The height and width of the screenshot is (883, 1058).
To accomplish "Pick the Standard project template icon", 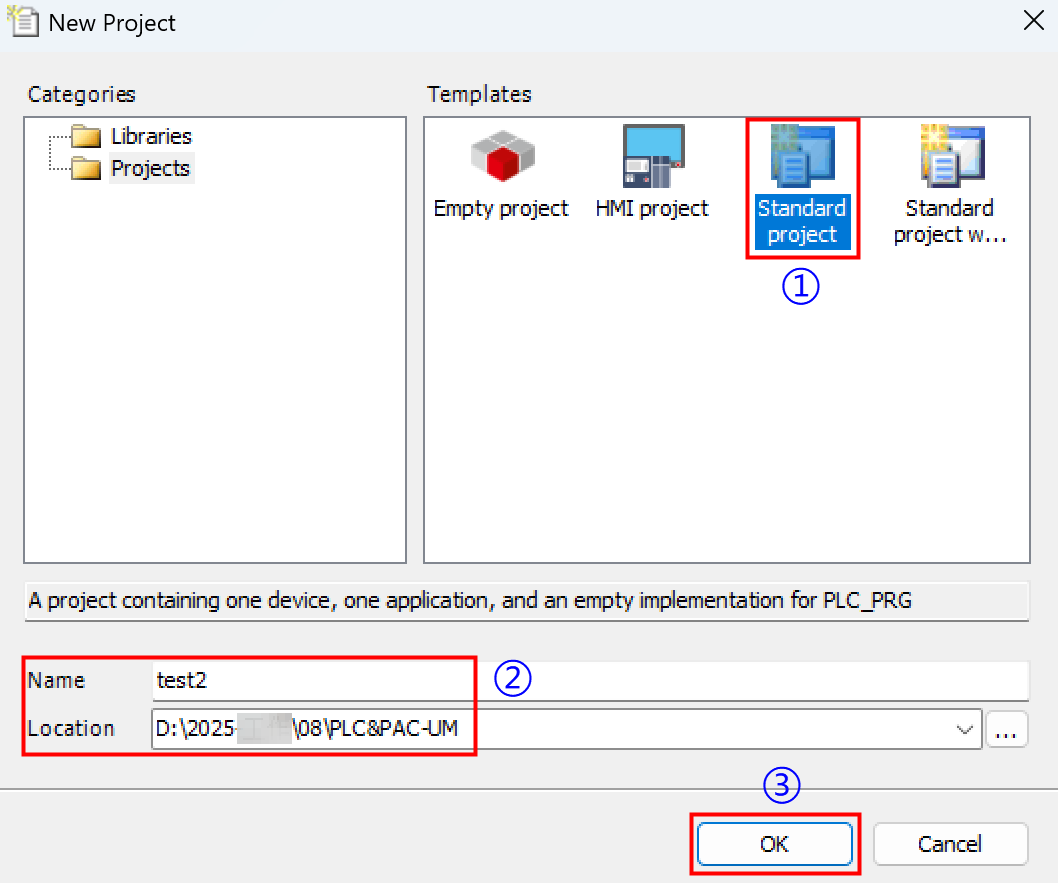I will click(801, 157).
